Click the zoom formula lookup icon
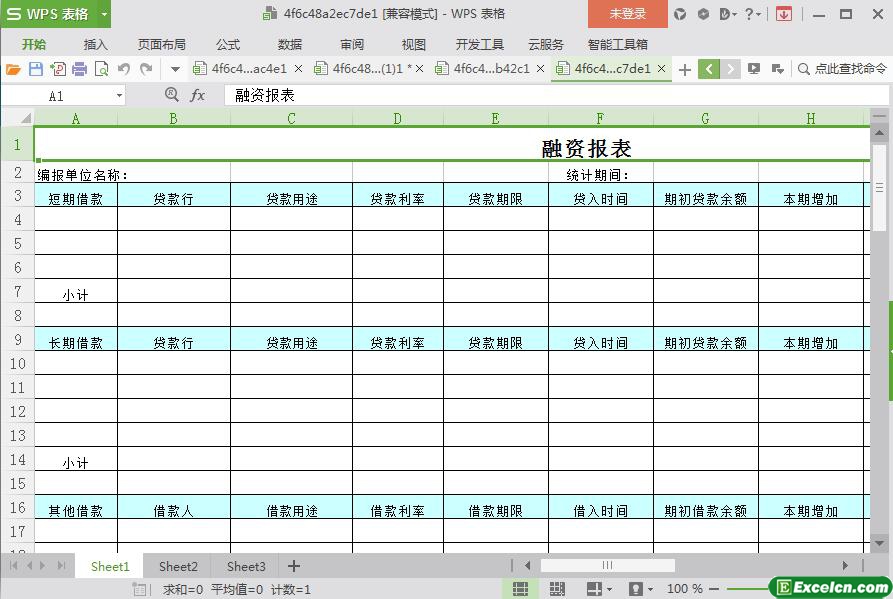This screenshot has height=599, width=893. (171, 95)
